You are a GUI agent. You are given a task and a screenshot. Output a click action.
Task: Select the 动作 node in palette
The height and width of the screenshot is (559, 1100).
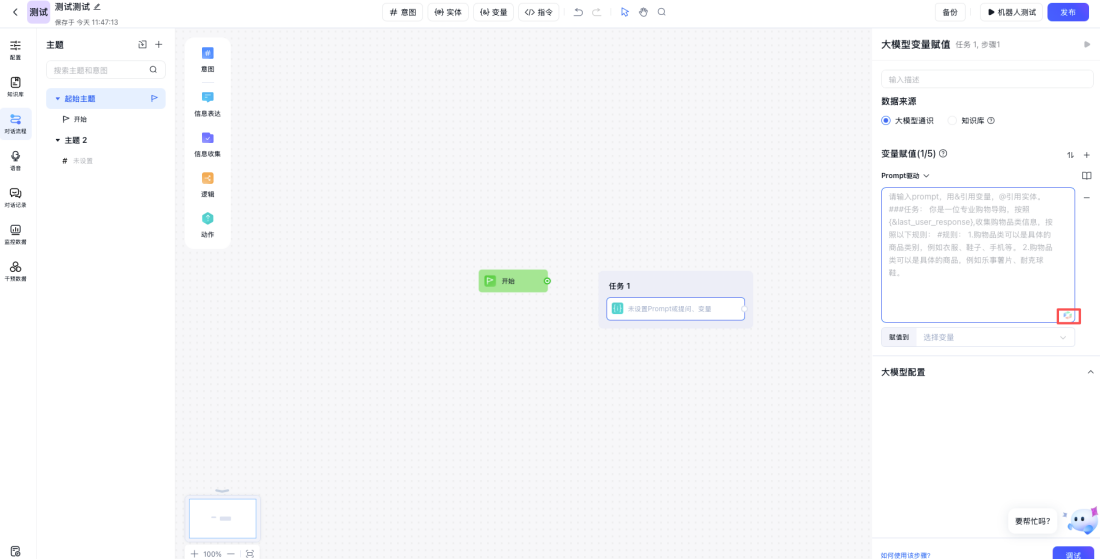208,225
